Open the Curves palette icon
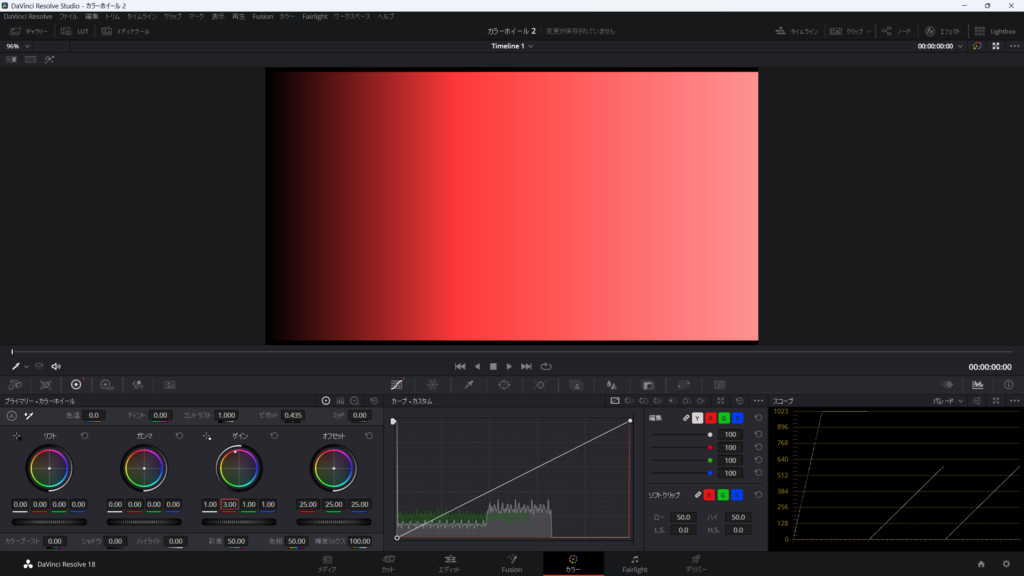The image size is (1024, 576). (x=397, y=384)
